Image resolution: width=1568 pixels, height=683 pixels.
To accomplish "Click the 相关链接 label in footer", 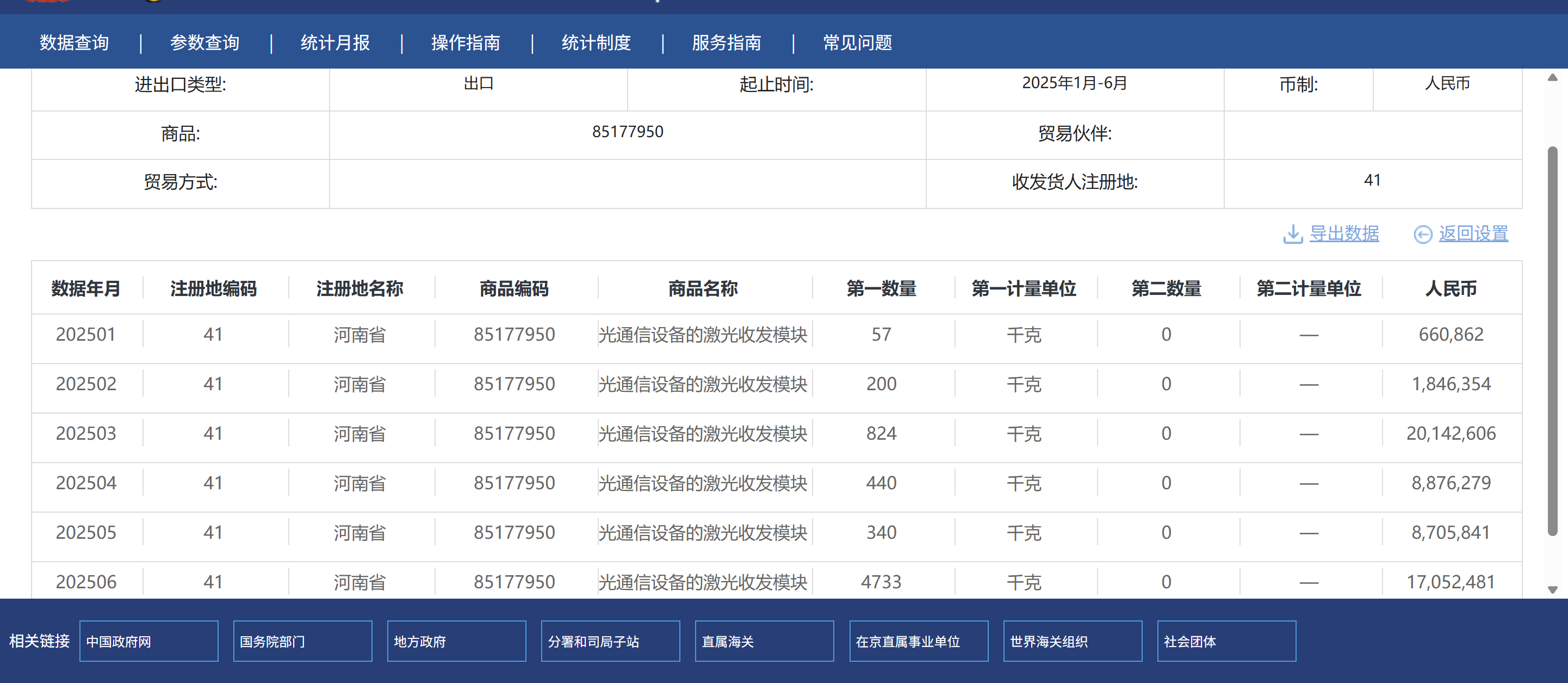I will [40, 641].
